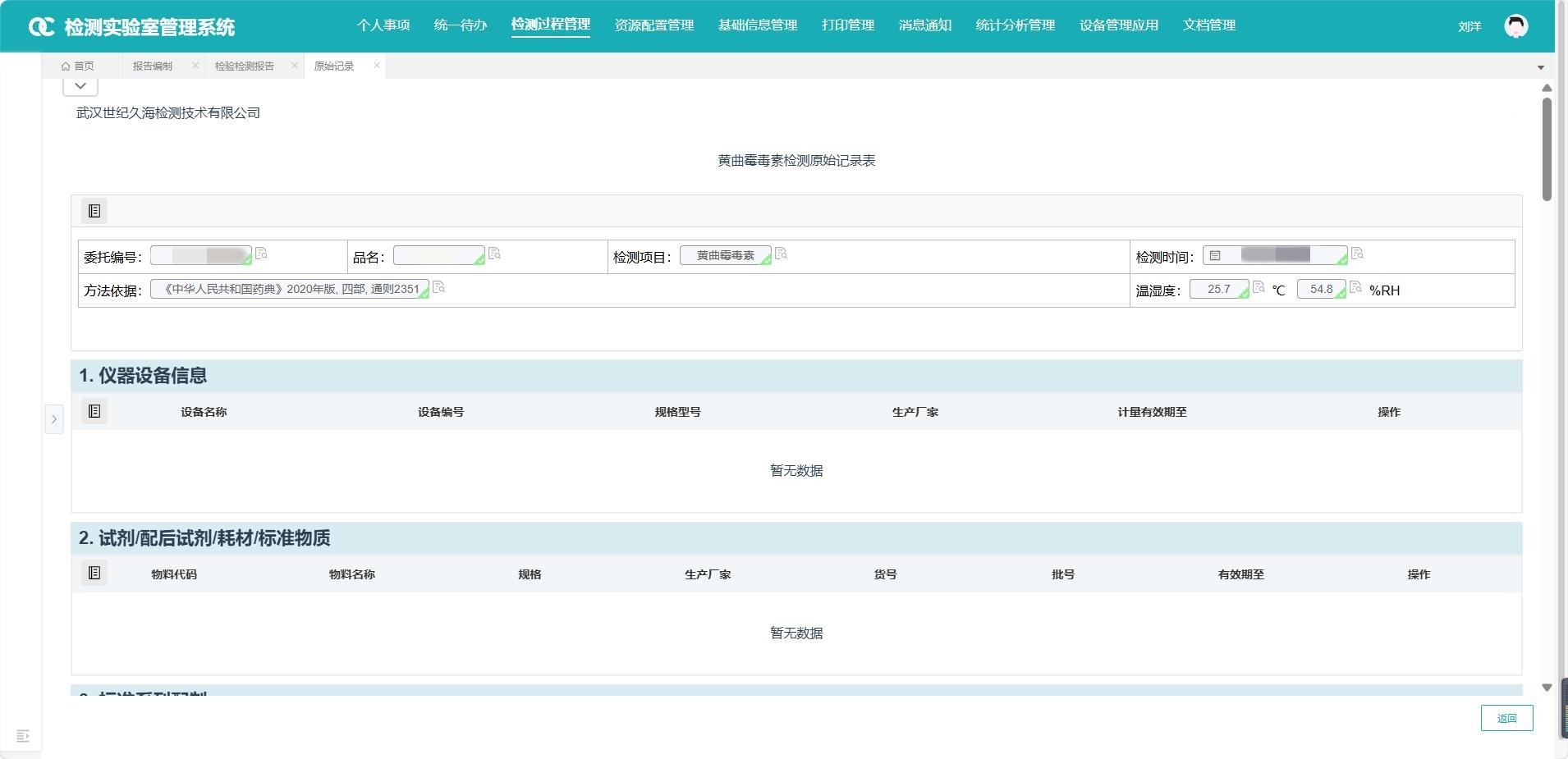Switch to the 报告编制 tab
1568x759 pixels.
pos(153,66)
